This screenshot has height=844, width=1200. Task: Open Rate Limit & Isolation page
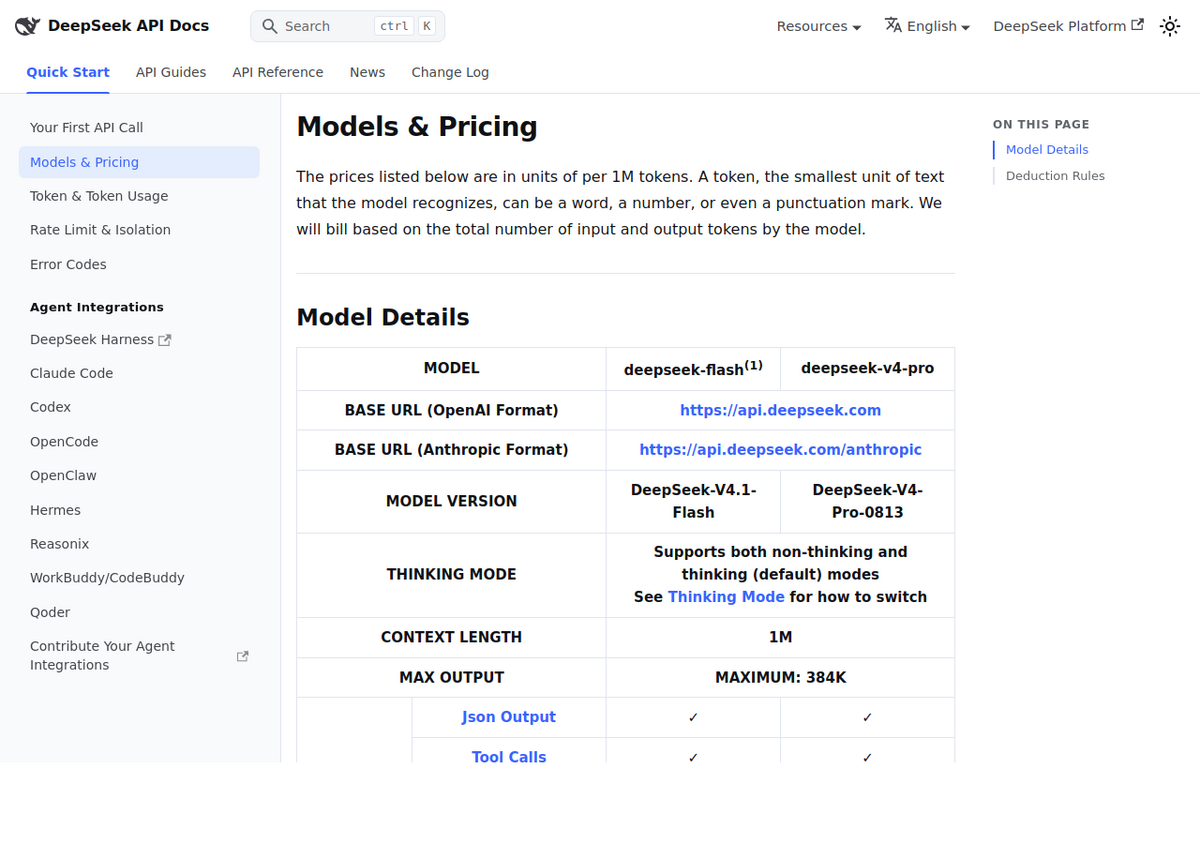coord(139,230)
